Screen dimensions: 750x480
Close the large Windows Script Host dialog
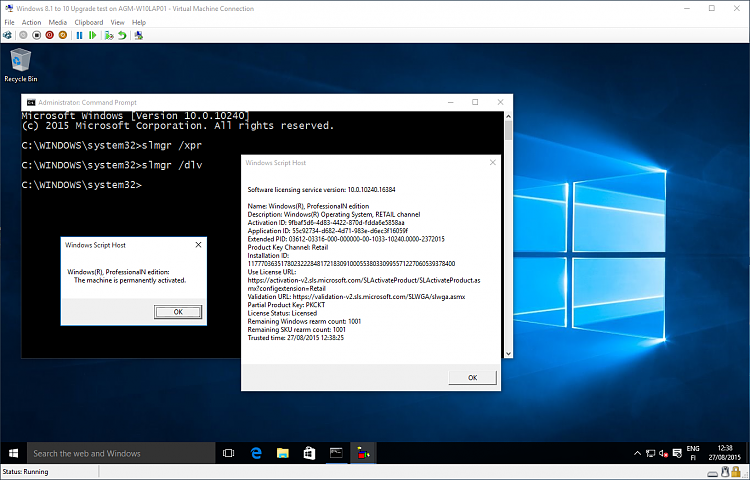pos(492,163)
